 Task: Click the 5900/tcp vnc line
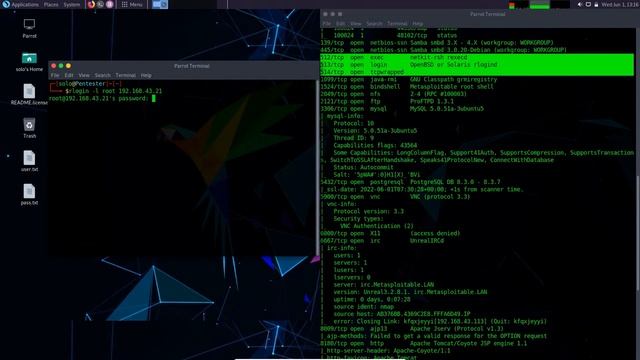pos(395,197)
